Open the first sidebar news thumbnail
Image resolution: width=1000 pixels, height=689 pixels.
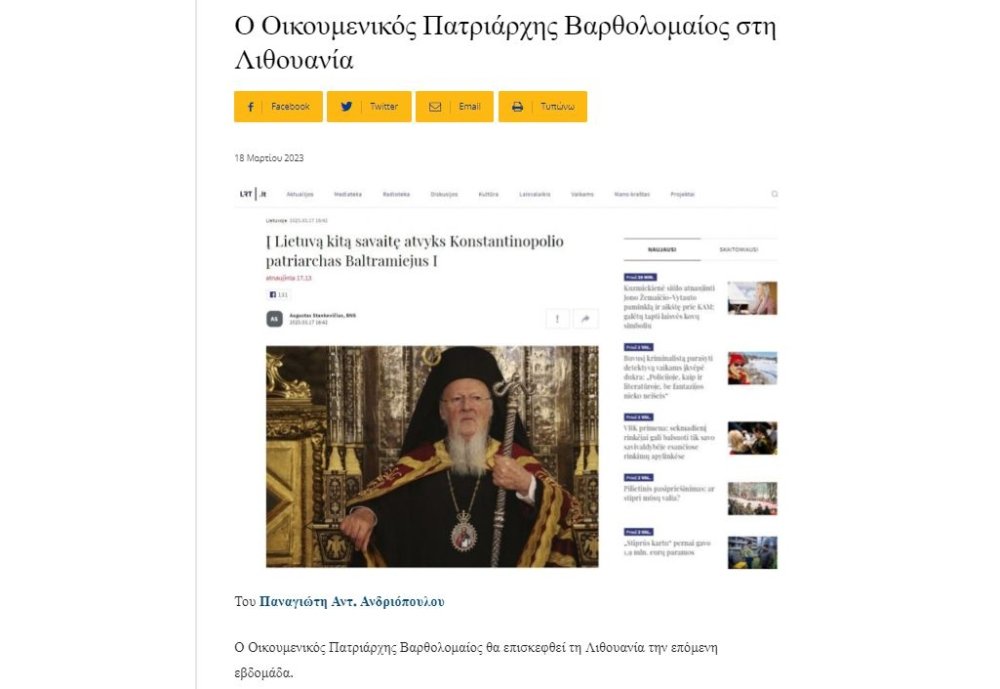[x=753, y=298]
